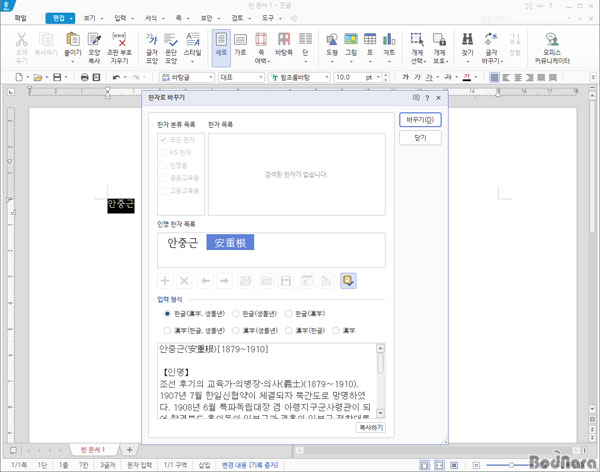Expand the open file icon dropdown arrow

[x=47, y=78]
